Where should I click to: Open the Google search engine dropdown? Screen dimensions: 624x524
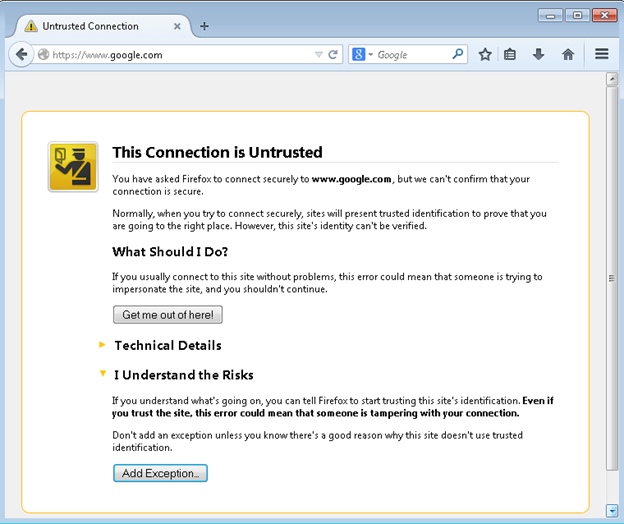coord(362,55)
